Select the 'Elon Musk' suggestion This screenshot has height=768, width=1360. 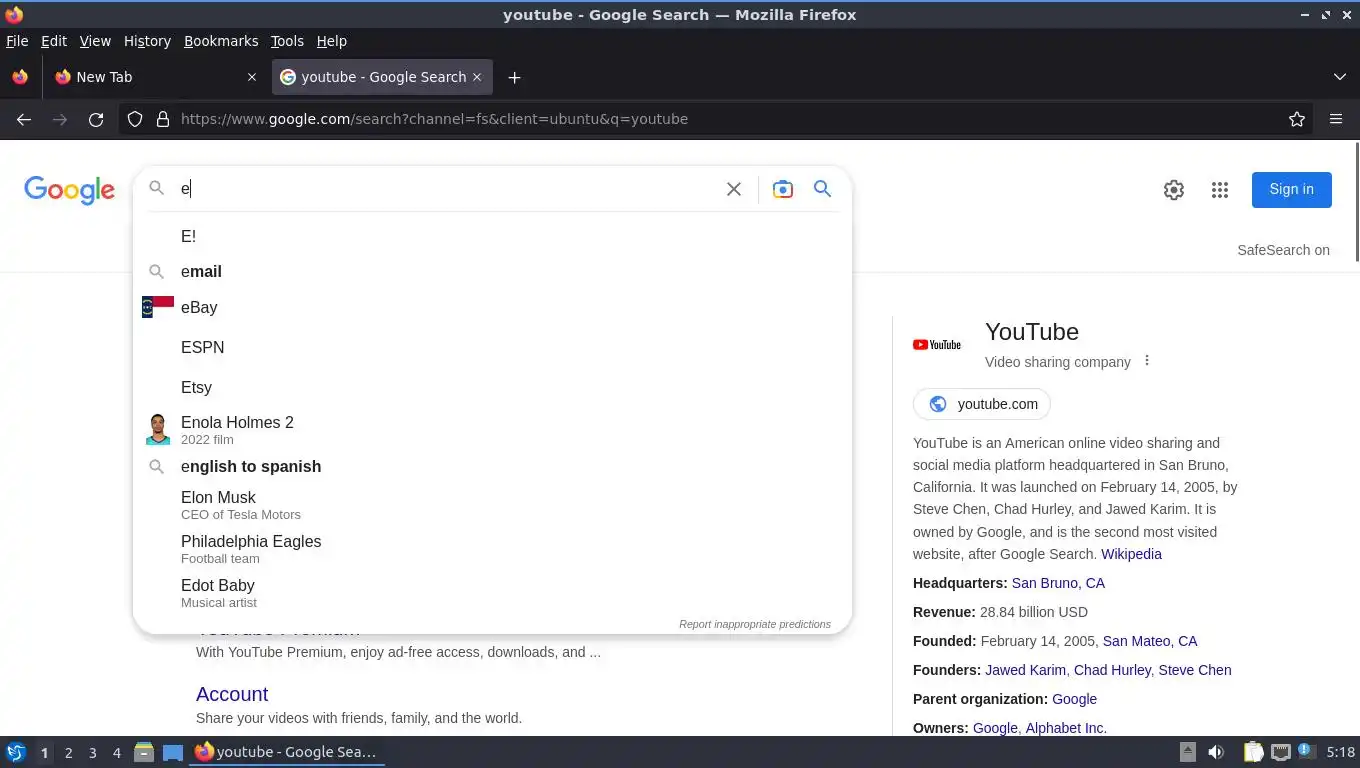click(492, 505)
